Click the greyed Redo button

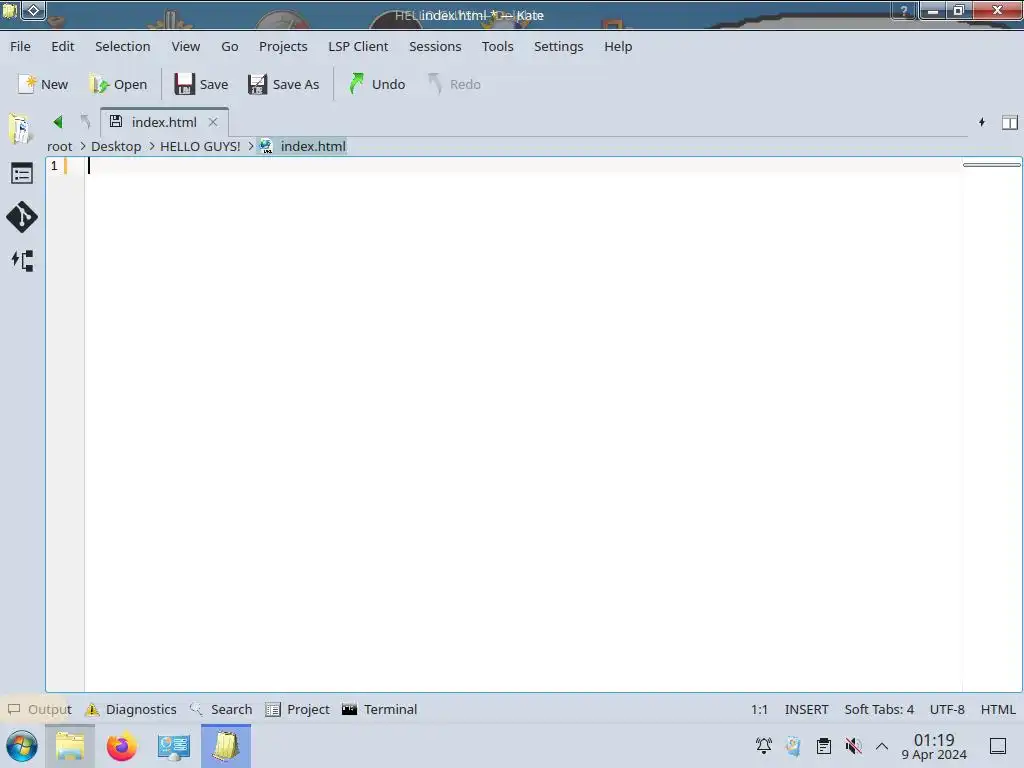pyautogui.click(x=454, y=84)
